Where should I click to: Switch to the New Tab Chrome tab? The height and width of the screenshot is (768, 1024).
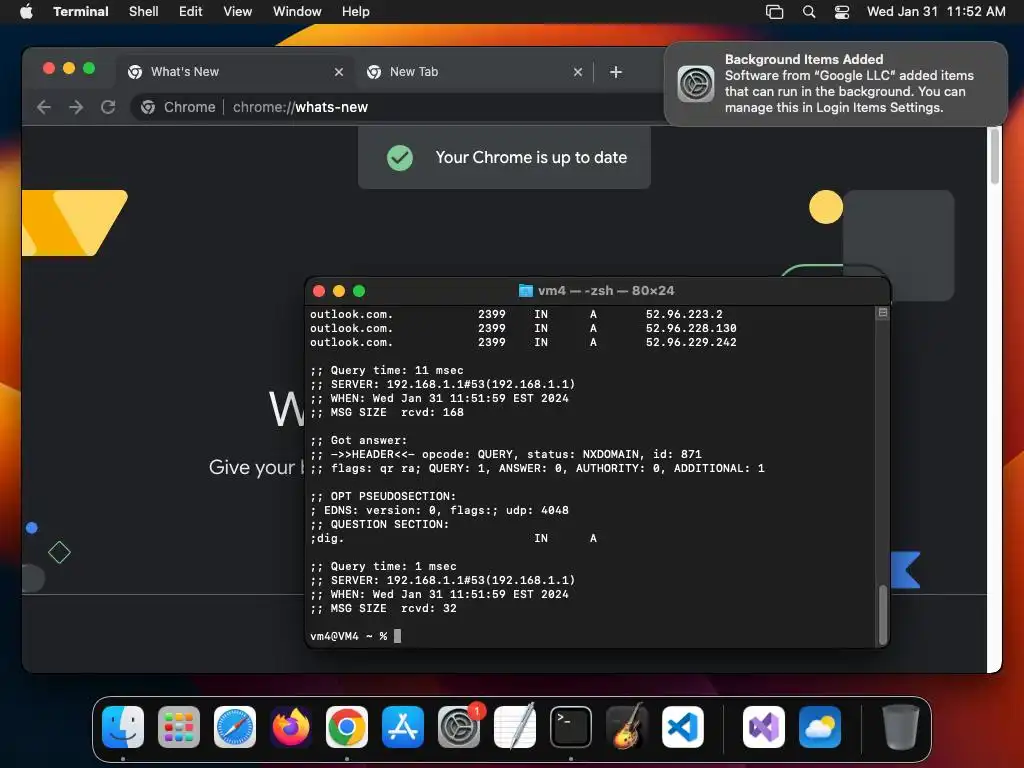coord(474,72)
